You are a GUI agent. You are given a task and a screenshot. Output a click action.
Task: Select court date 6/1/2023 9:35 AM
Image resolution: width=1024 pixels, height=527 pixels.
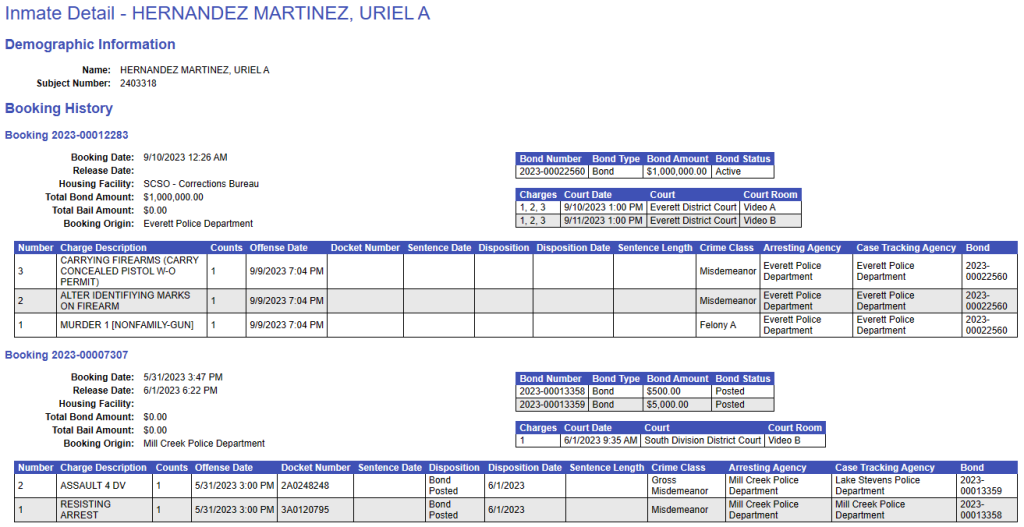point(601,440)
